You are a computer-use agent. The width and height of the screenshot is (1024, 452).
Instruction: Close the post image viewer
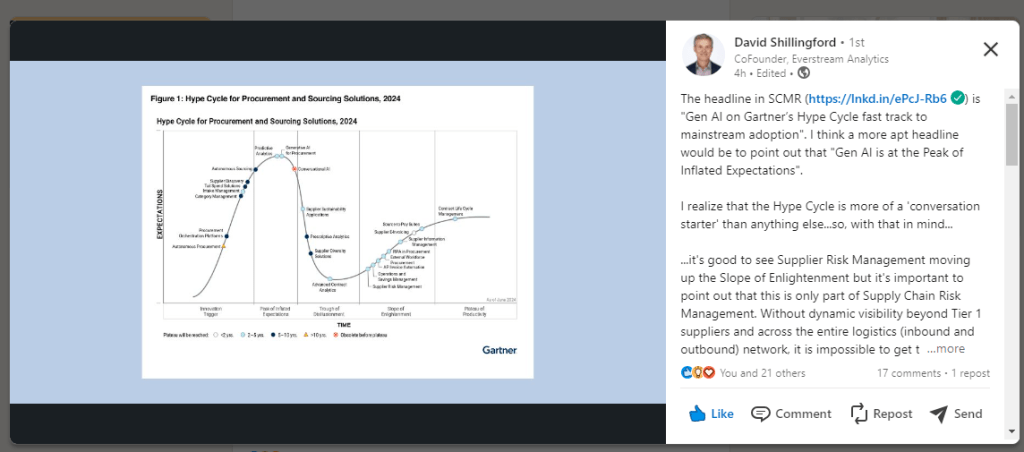tap(990, 49)
